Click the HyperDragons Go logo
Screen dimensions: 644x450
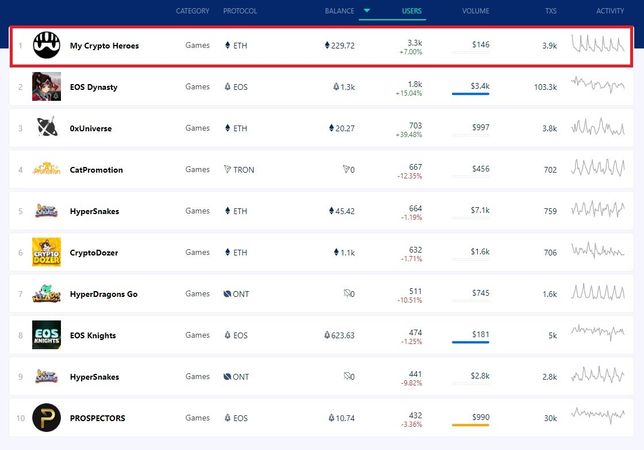46,294
